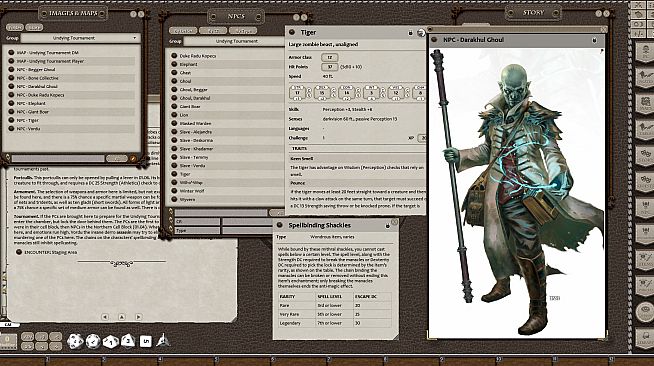Select 'Giant Boar' in NPCs list
The width and height of the screenshot is (654, 366).
coord(228,106)
